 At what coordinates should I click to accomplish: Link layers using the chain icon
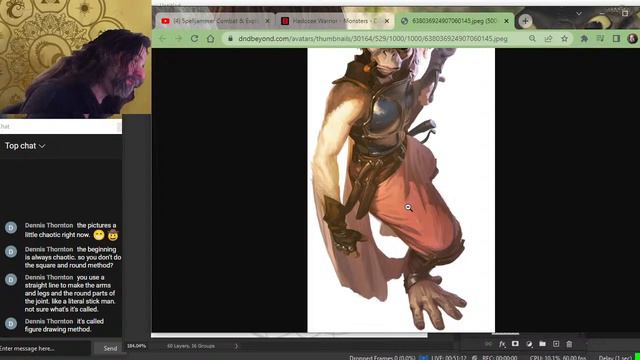click(x=489, y=344)
